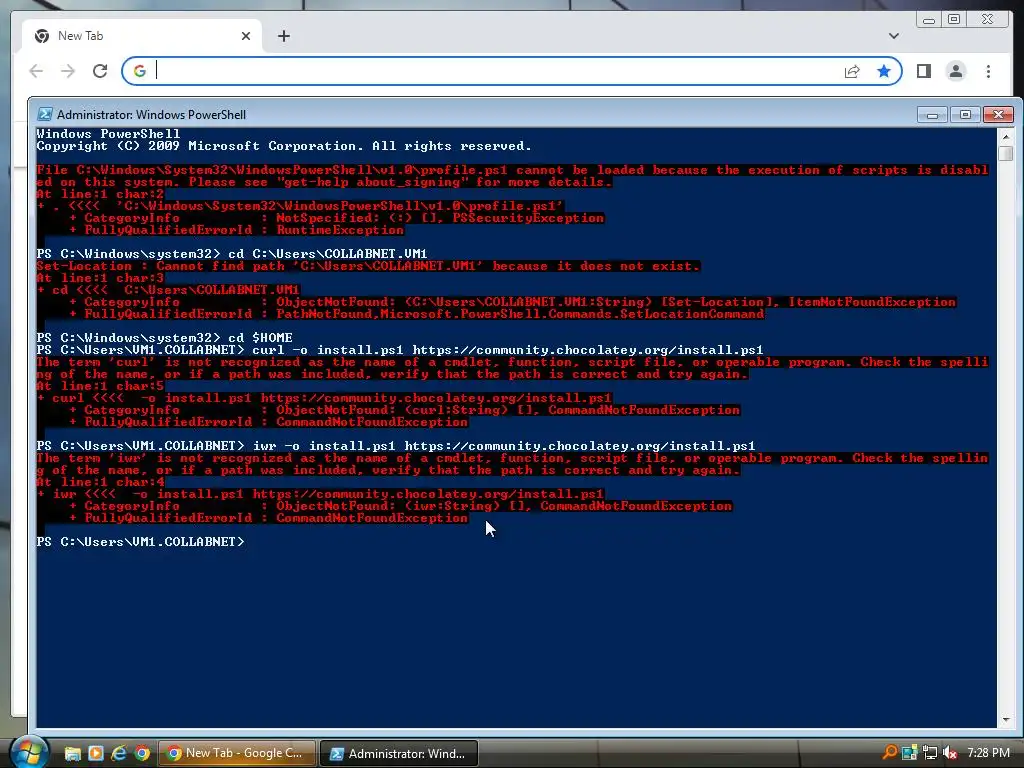
Task: Click the green monitor tray icon
Action: click(910, 753)
